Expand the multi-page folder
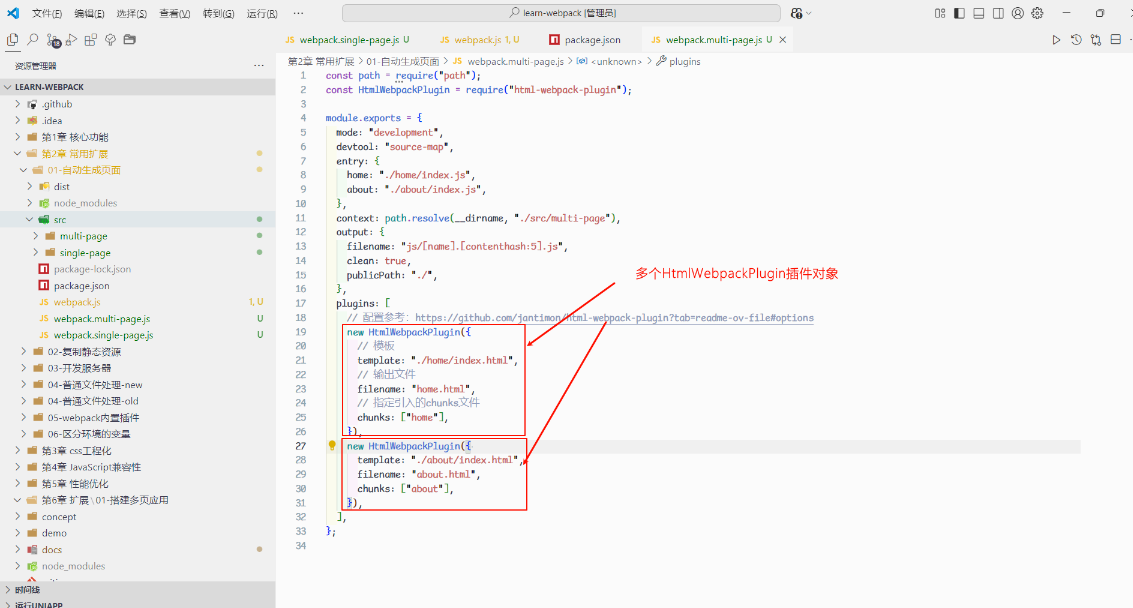The width and height of the screenshot is (1133, 608). tap(137, 236)
